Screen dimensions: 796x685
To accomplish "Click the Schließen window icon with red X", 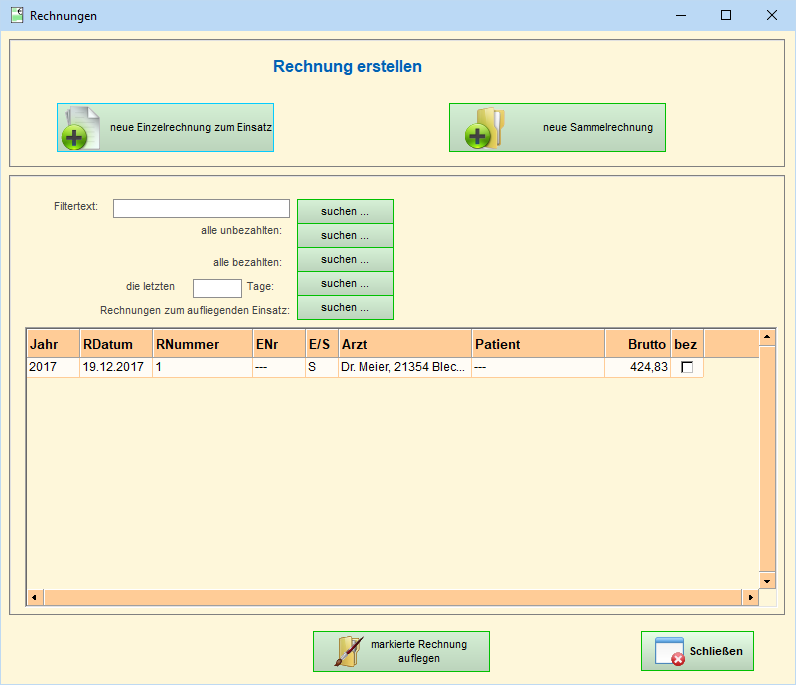I will [669, 651].
